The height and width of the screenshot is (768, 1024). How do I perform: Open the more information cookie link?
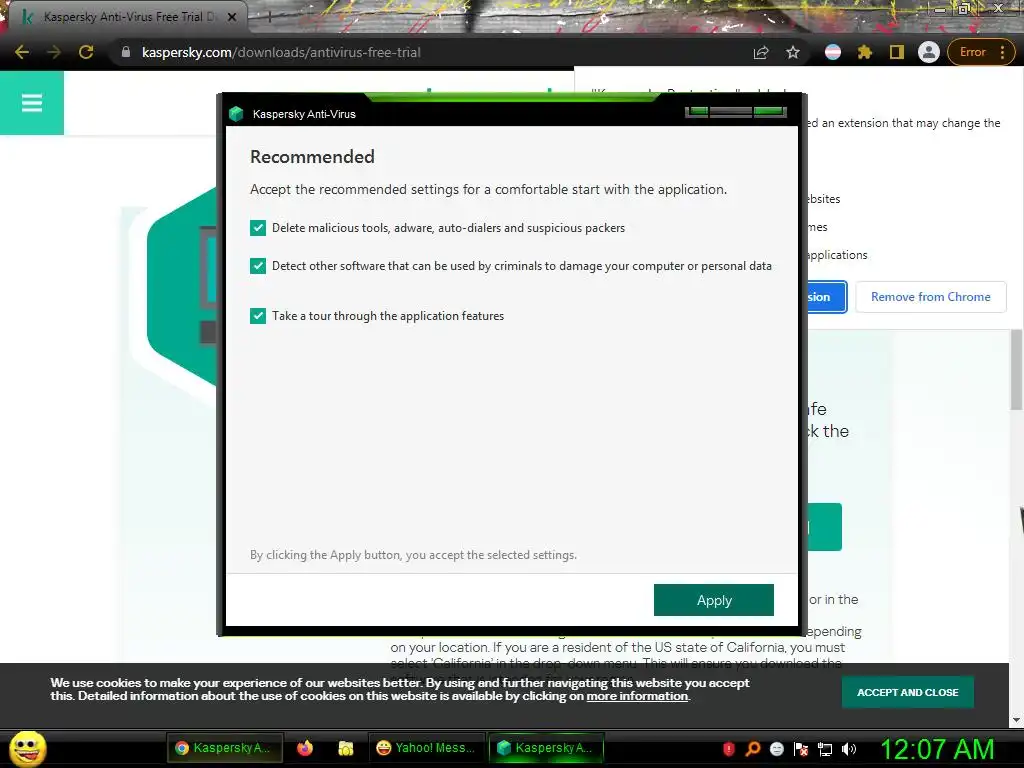637,696
